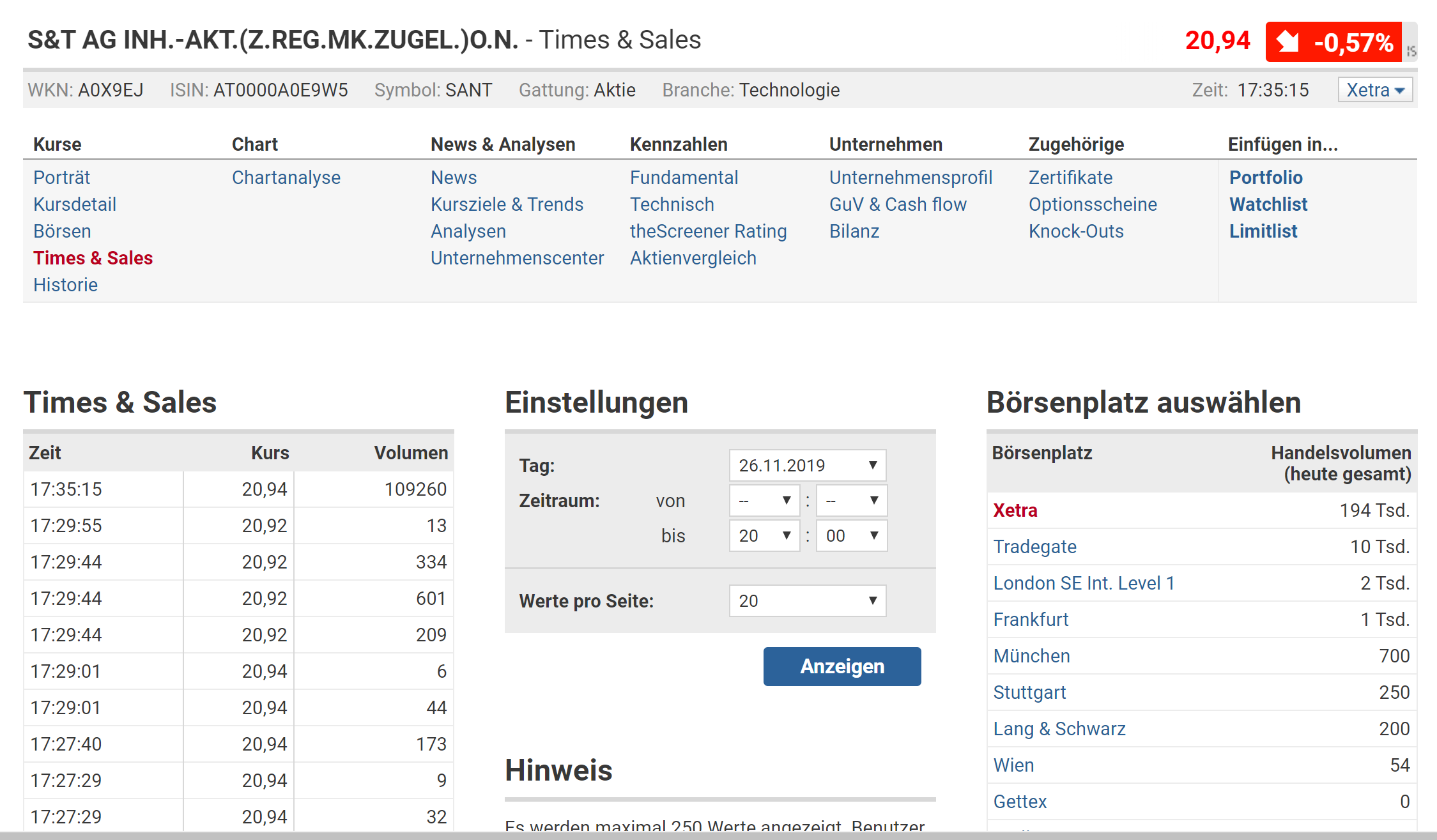Select Tradegate exchange
The image size is (1437, 840).
click(x=1034, y=547)
